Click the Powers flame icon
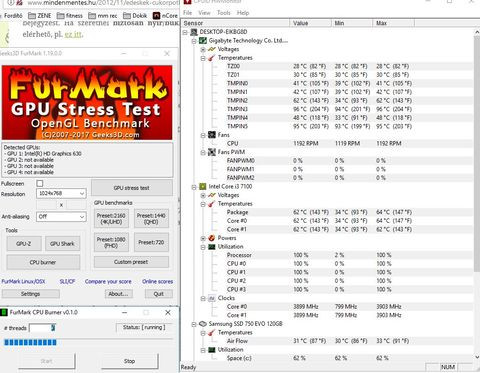480x373 pixels. [x=212, y=238]
